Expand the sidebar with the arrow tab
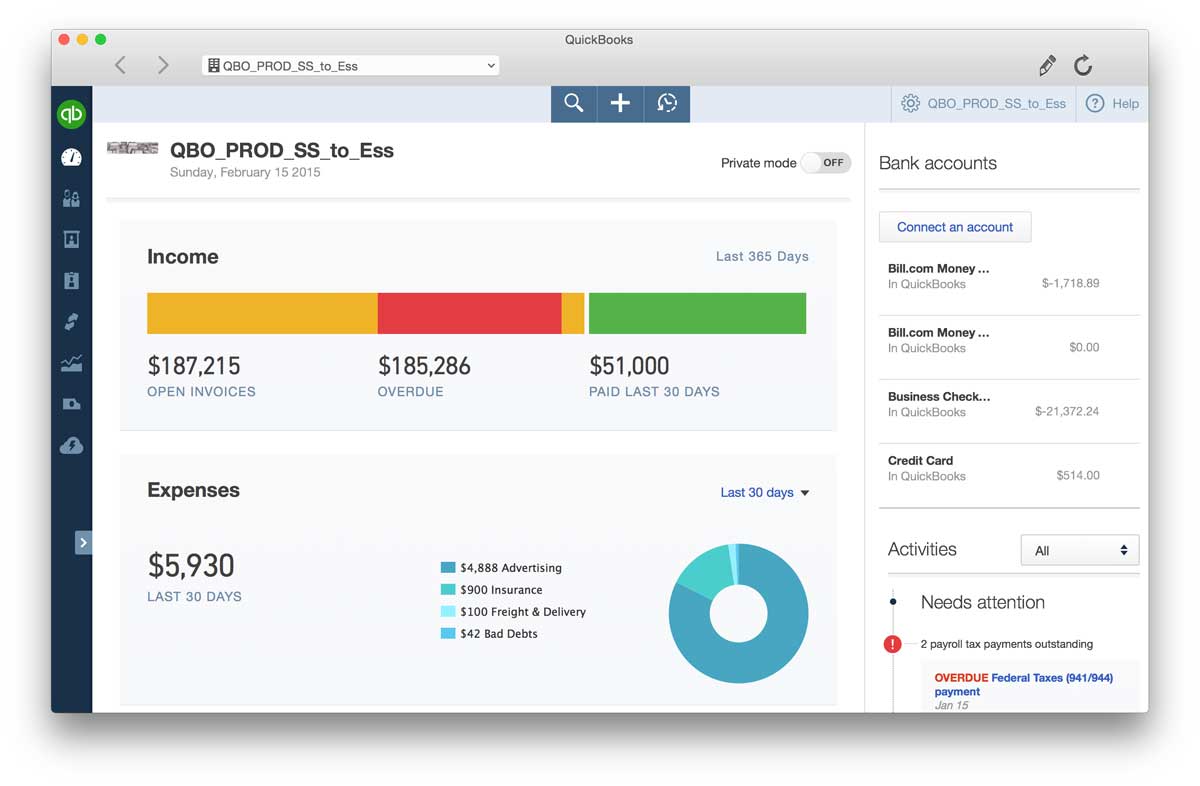Screen dimensions: 1200x786 pos(83,542)
